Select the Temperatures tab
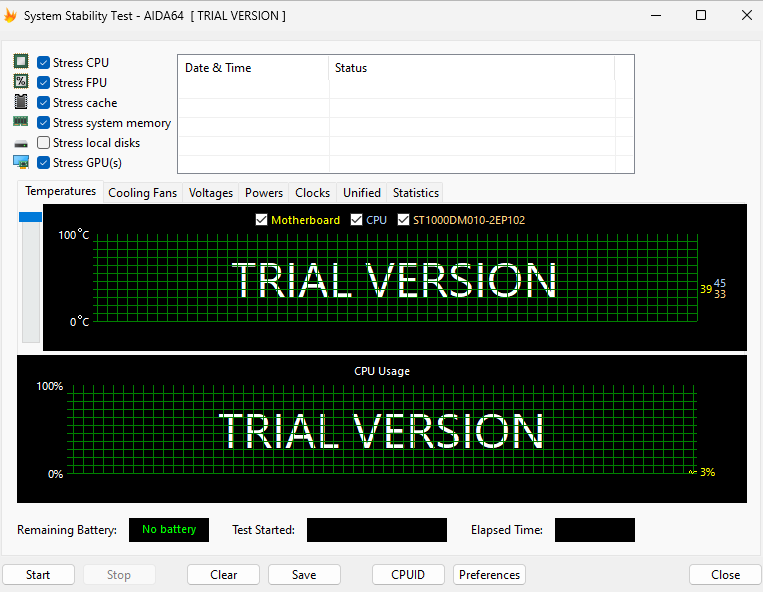 point(60,191)
